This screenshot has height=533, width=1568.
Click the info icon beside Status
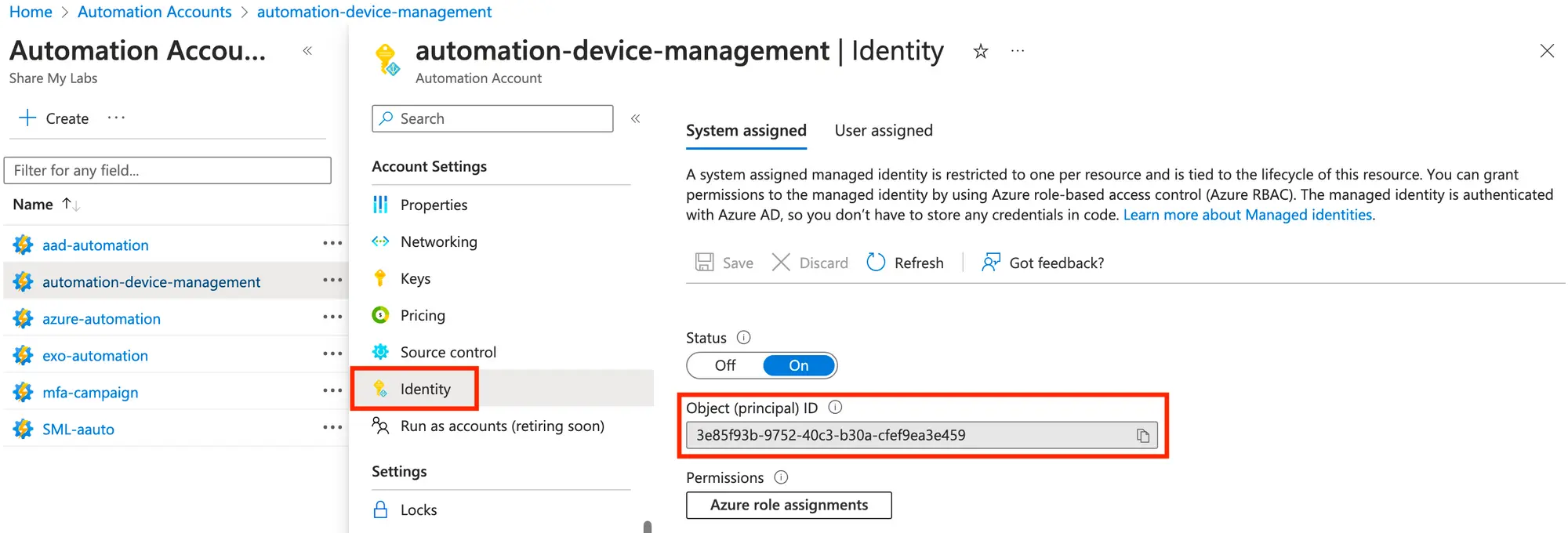[x=744, y=338]
